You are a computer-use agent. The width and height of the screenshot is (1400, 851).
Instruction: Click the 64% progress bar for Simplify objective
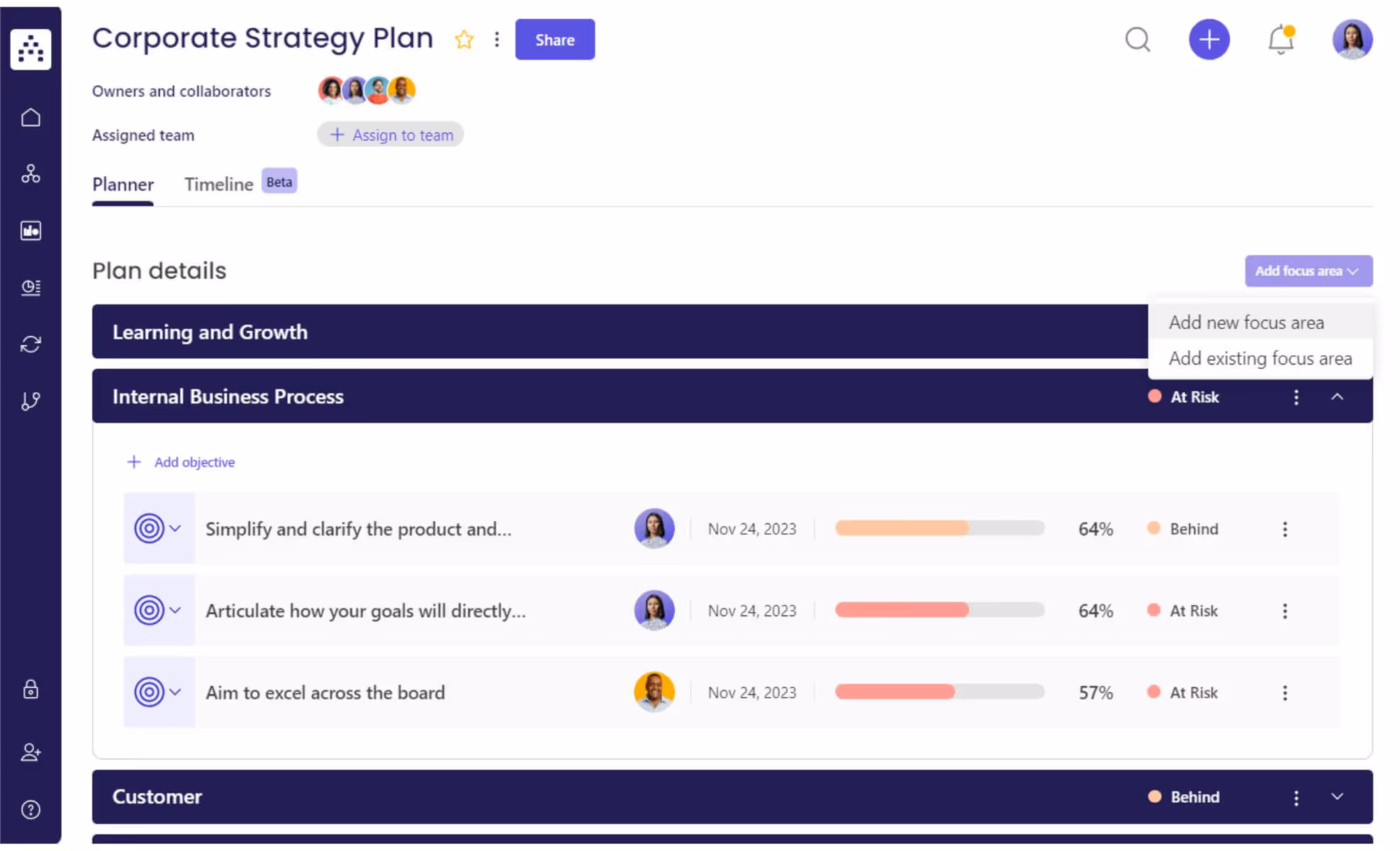click(939, 528)
